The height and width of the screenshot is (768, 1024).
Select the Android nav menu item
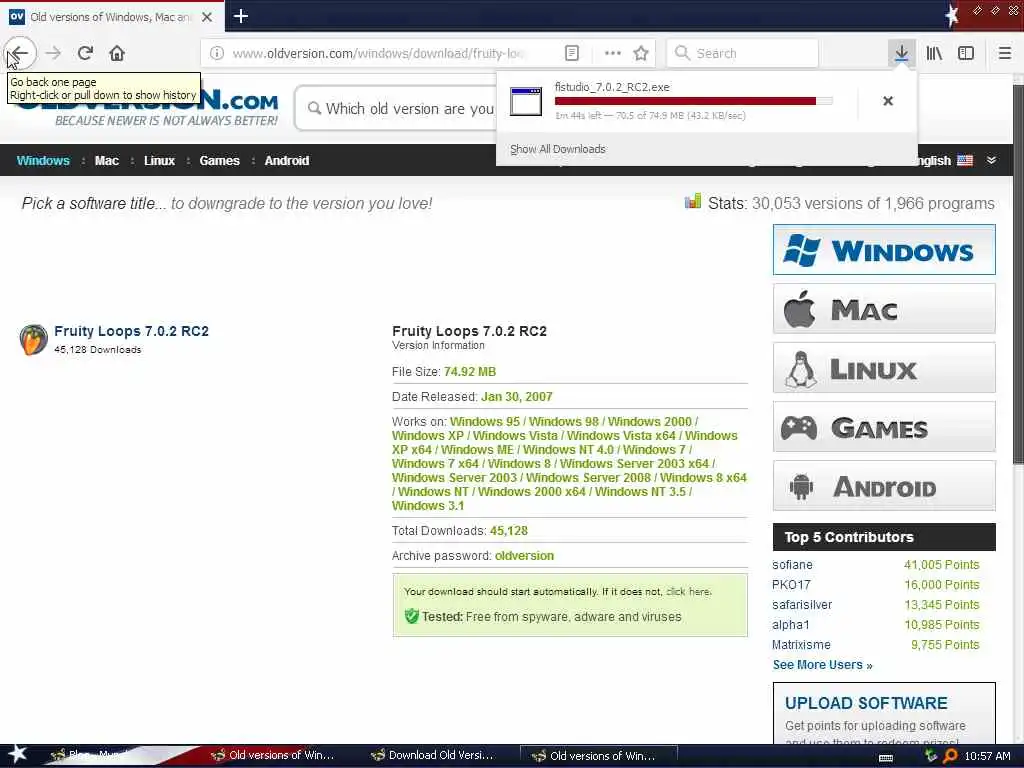[x=287, y=161]
